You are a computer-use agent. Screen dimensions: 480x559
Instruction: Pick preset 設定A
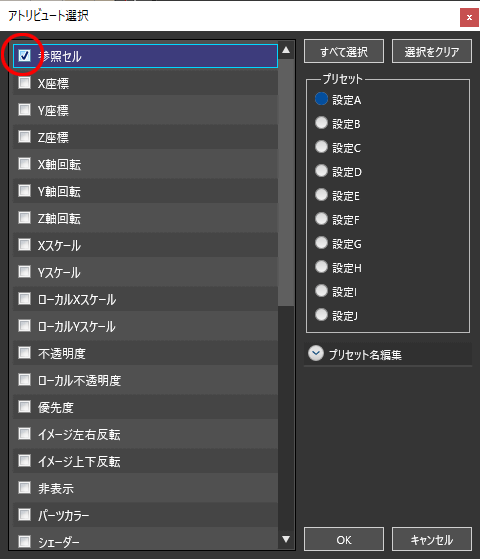coord(321,99)
